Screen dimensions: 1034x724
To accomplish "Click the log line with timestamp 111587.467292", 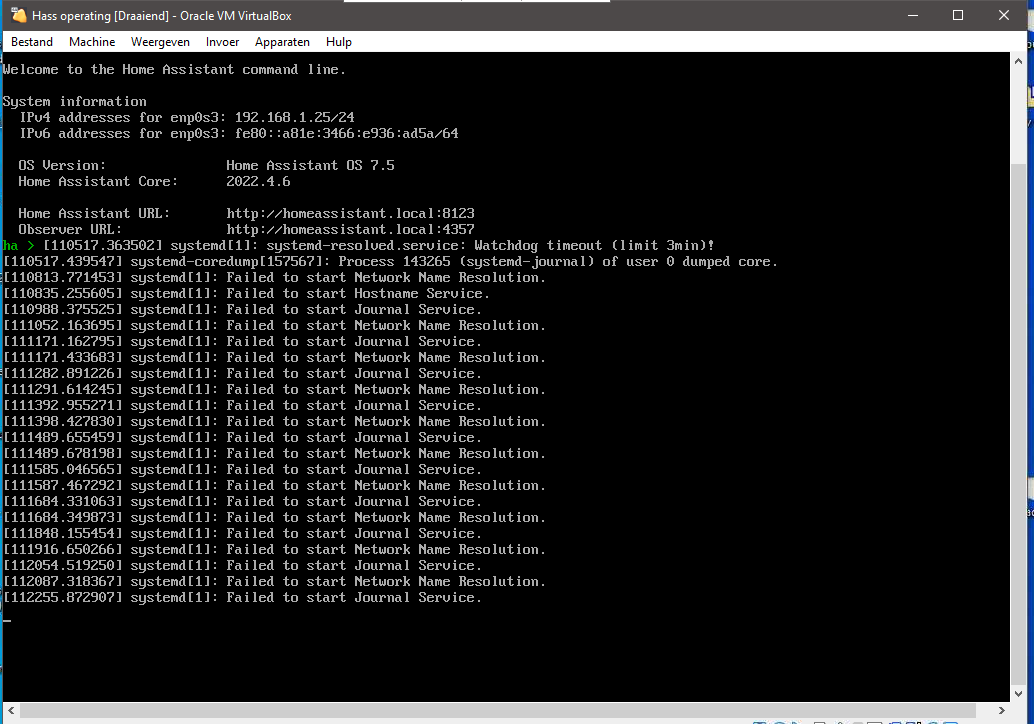I will click(x=274, y=485).
